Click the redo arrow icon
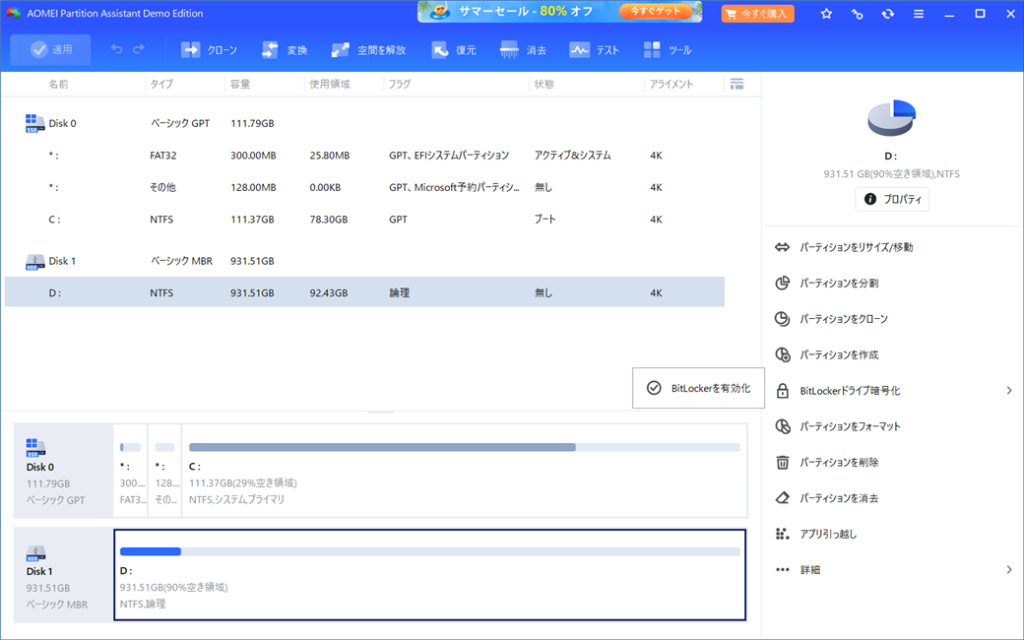This screenshot has height=640, width=1024. [138, 49]
